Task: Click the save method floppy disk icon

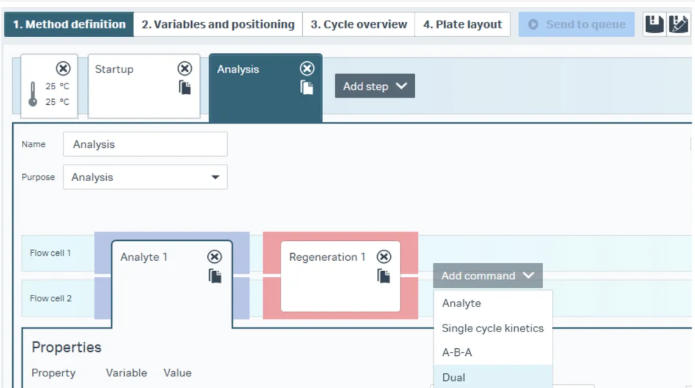Action: (x=654, y=24)
